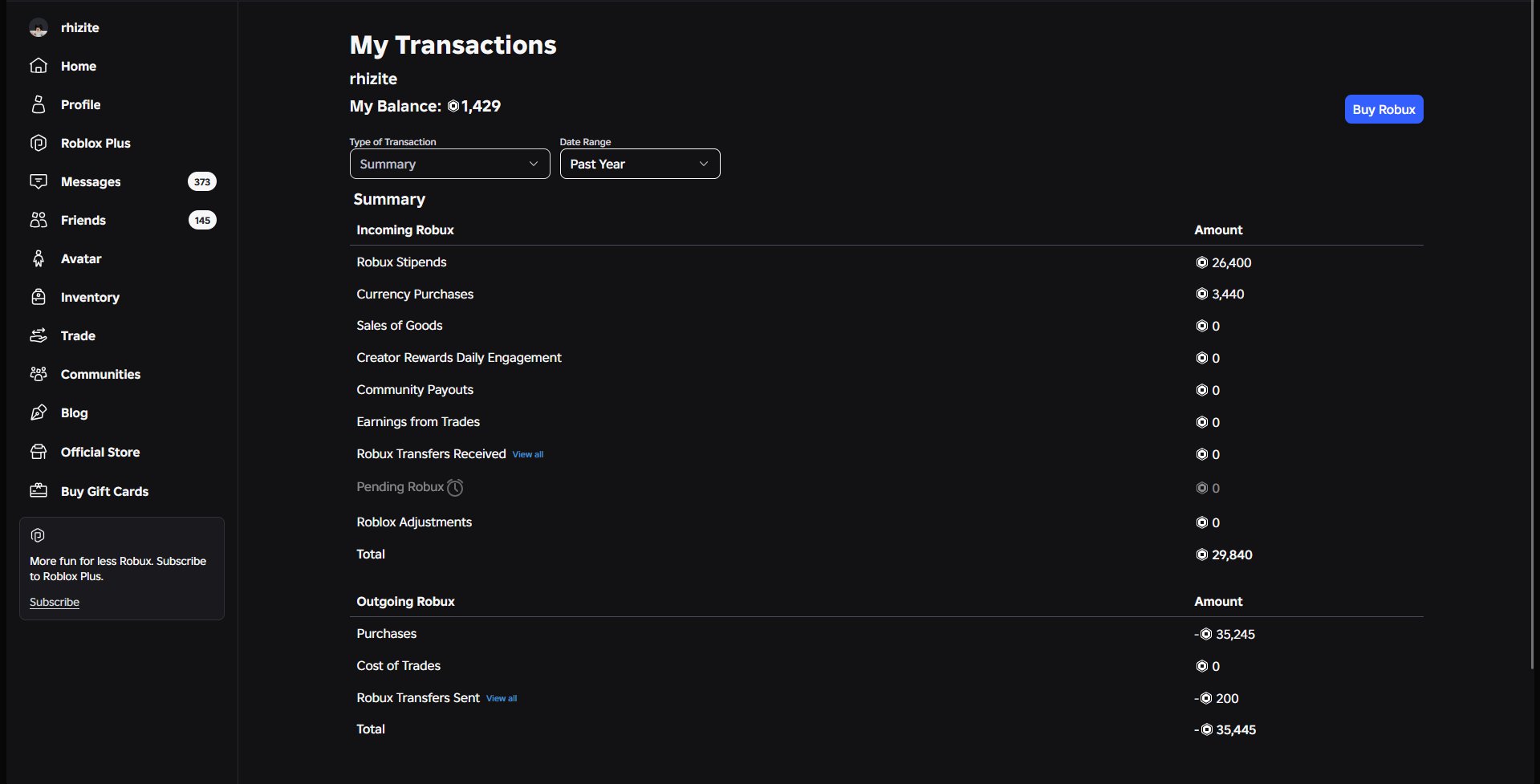Click the Blog pen icon
This screenshot has width=1540, height=784.
(x=39, y=412)
